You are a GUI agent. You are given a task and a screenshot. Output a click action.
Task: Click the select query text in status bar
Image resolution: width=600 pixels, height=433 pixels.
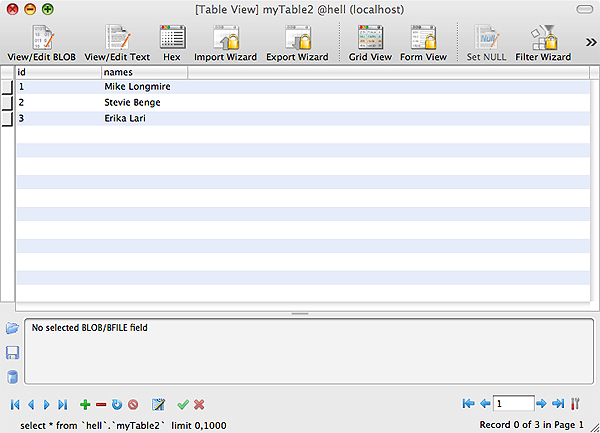tap(123, 425)
